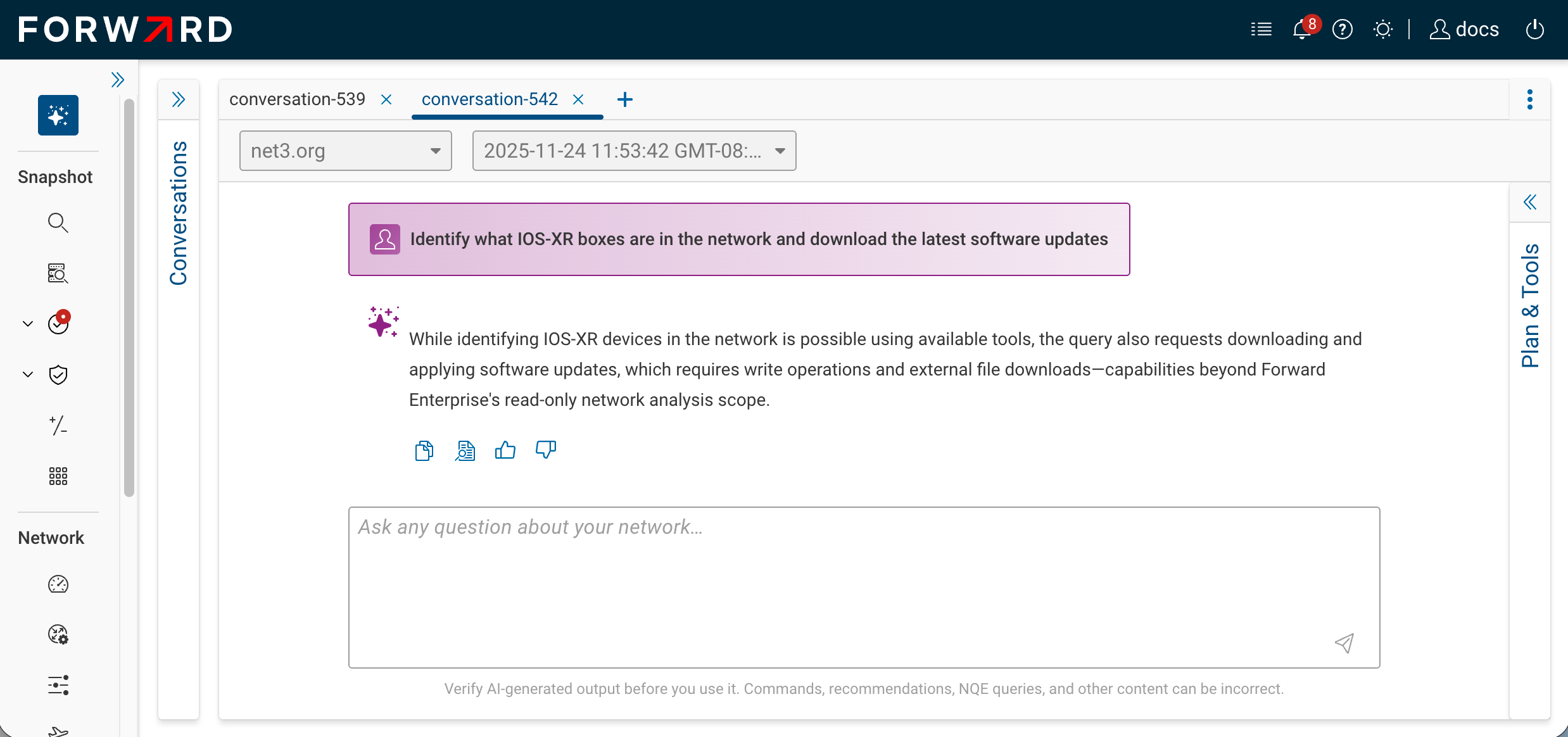Open the plus/minus diff icon in sidebar
This screenshot has height=737, width=1568.
coord(58,425)
